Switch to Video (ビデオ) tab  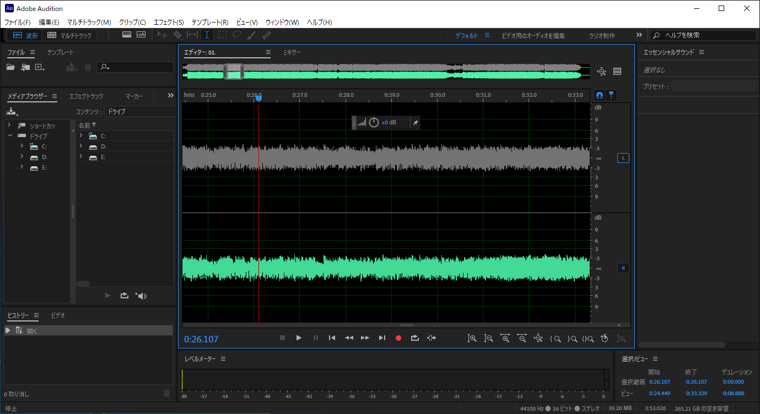58,316
